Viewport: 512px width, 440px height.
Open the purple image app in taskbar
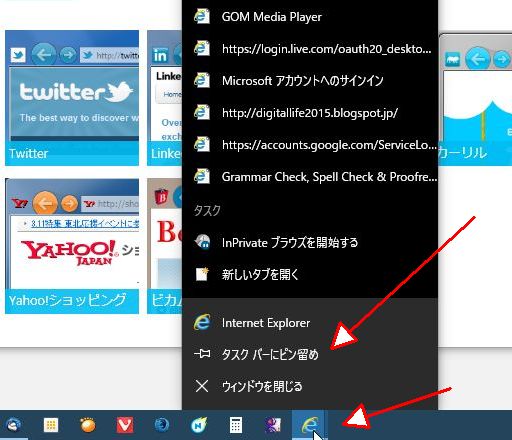tap(273, 425)
